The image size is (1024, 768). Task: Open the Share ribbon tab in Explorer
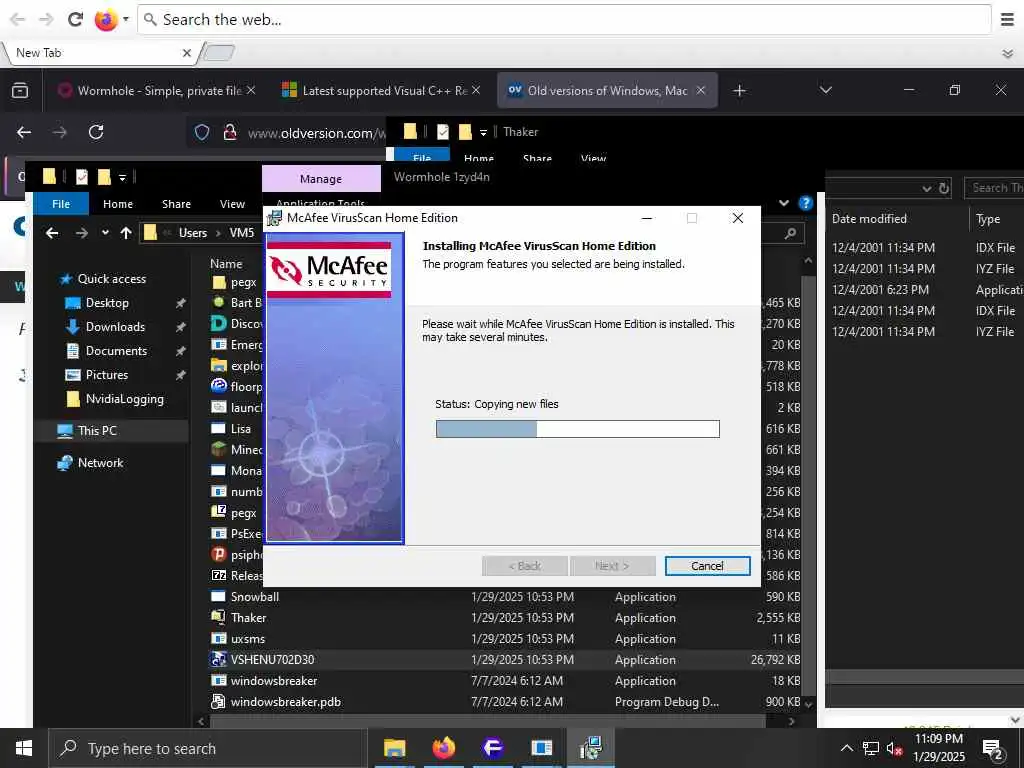176,204
